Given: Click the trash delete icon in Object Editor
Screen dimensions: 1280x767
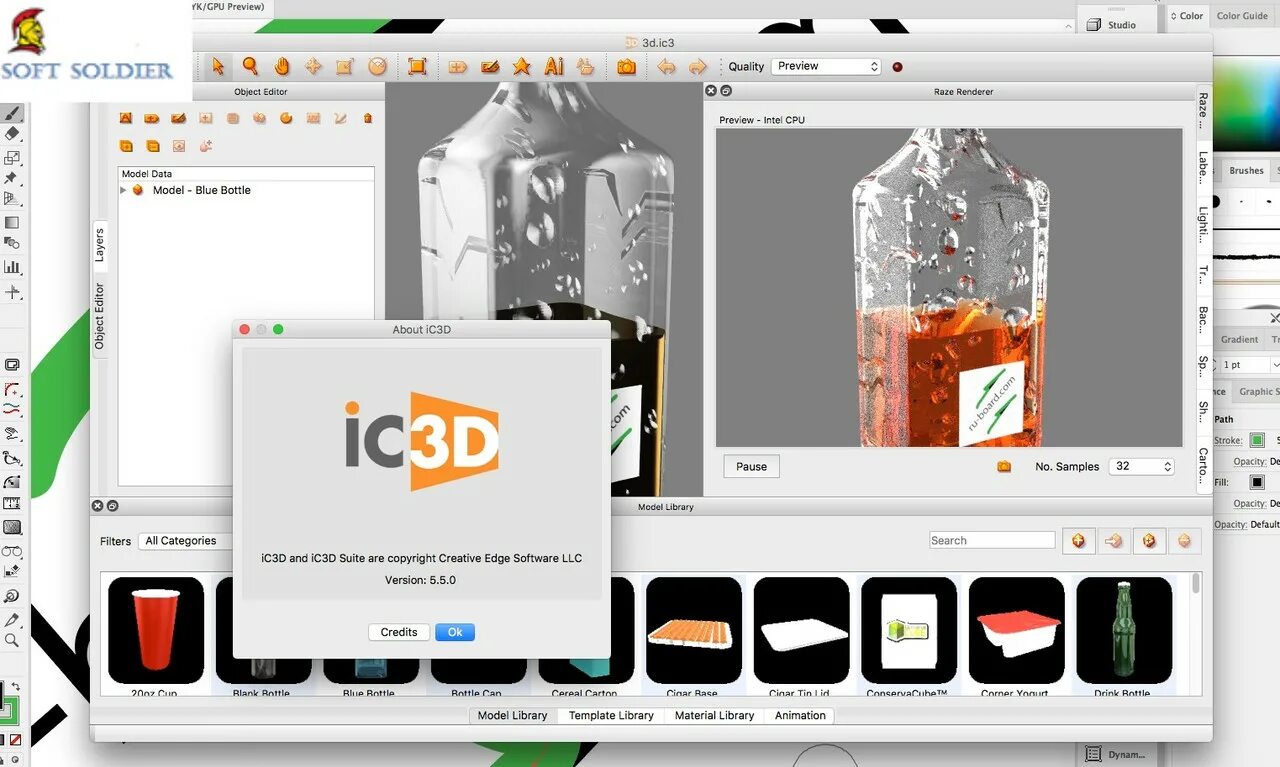Looking at the screenshot, I should (x=368, y=118).
